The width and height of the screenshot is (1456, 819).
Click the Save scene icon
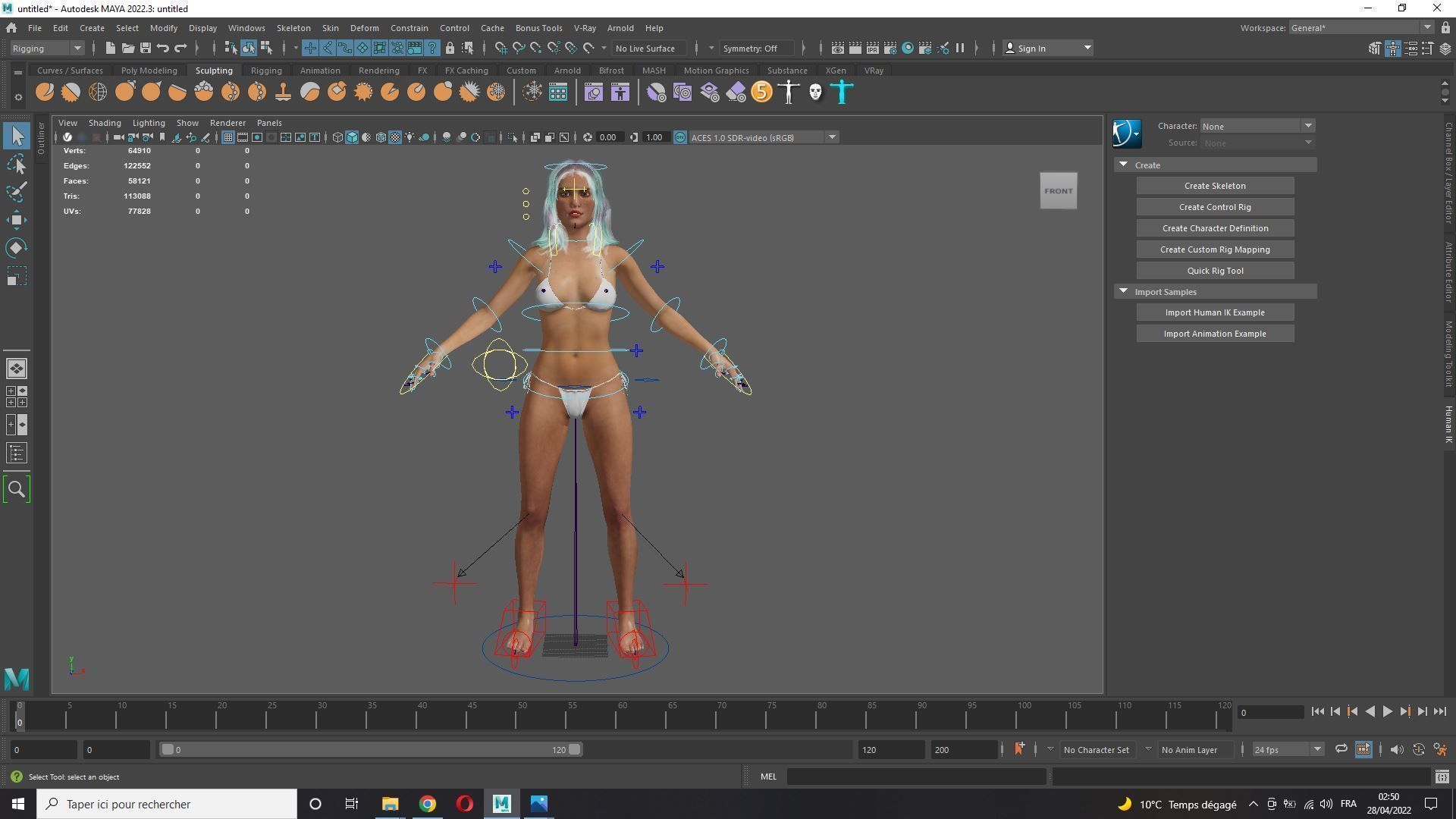click(145, 48)
